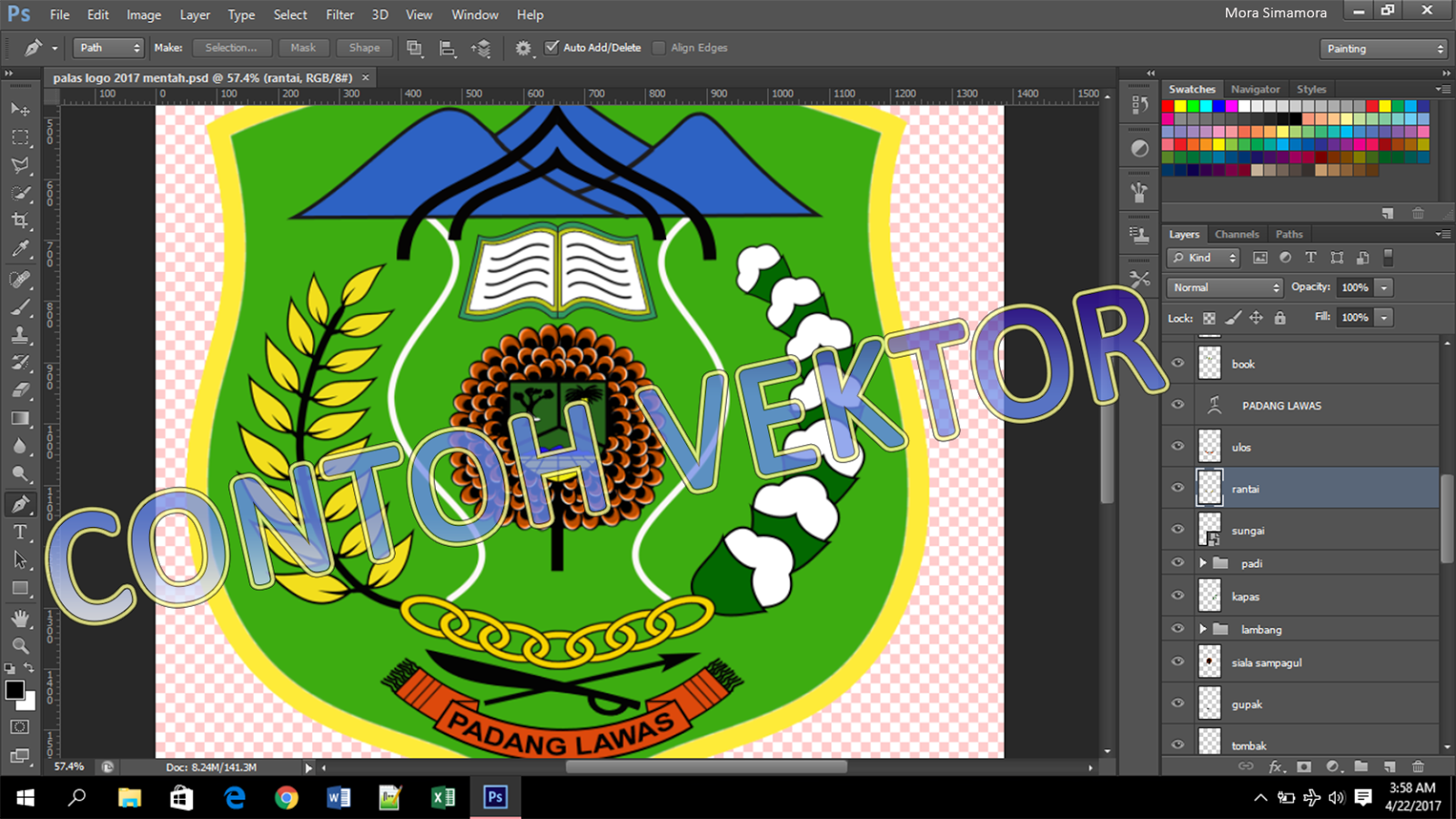The image size is (1456, 819).
Task: Pick the red swatch in Swatches panel
Action: 1168,106
